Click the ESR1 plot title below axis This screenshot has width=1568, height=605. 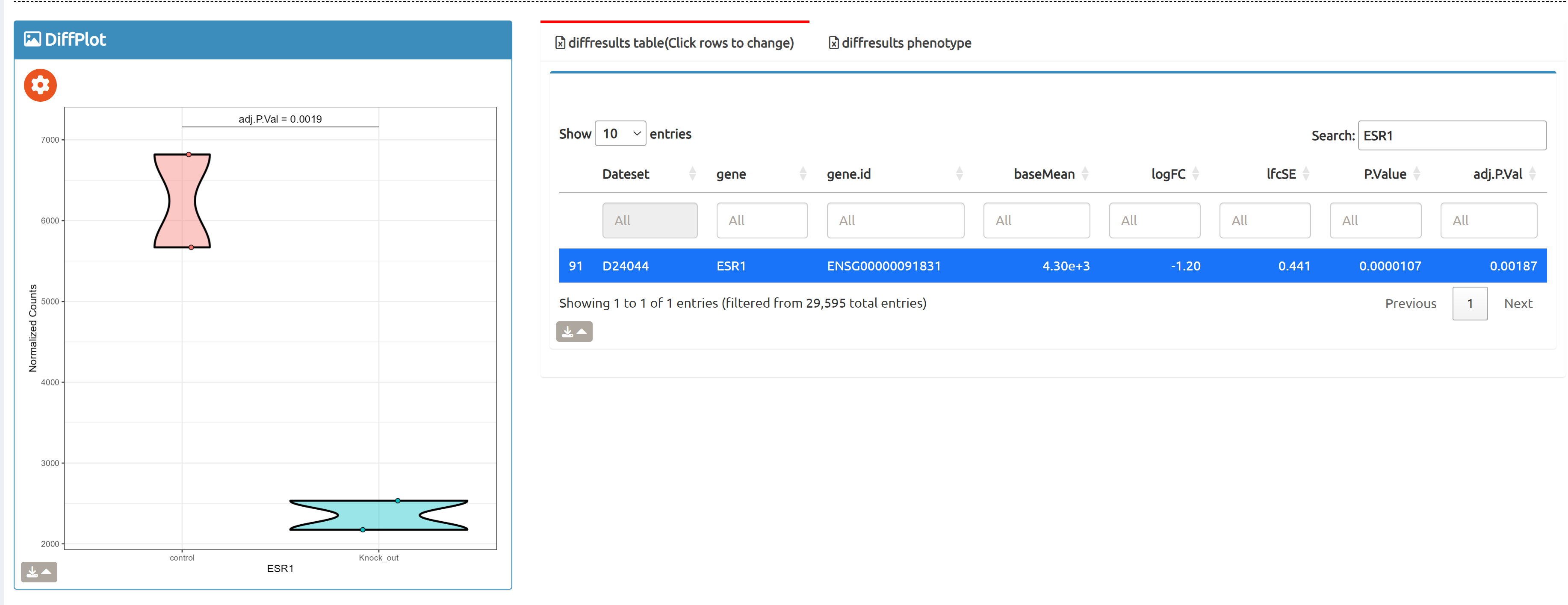(x=280, y=569)
